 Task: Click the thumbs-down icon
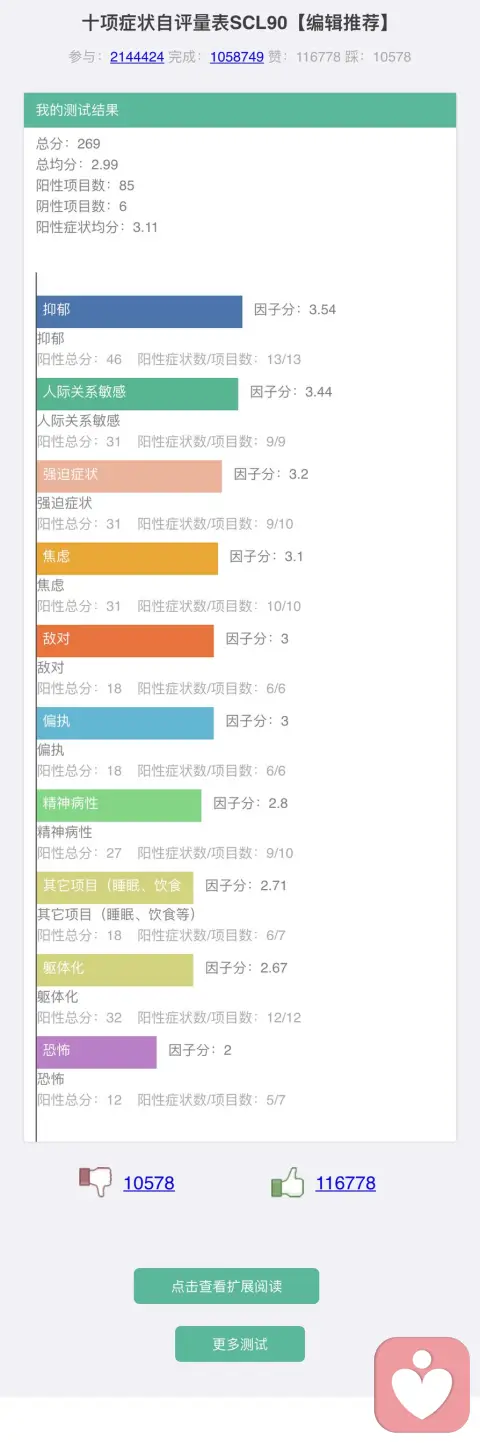[95, 1182]
